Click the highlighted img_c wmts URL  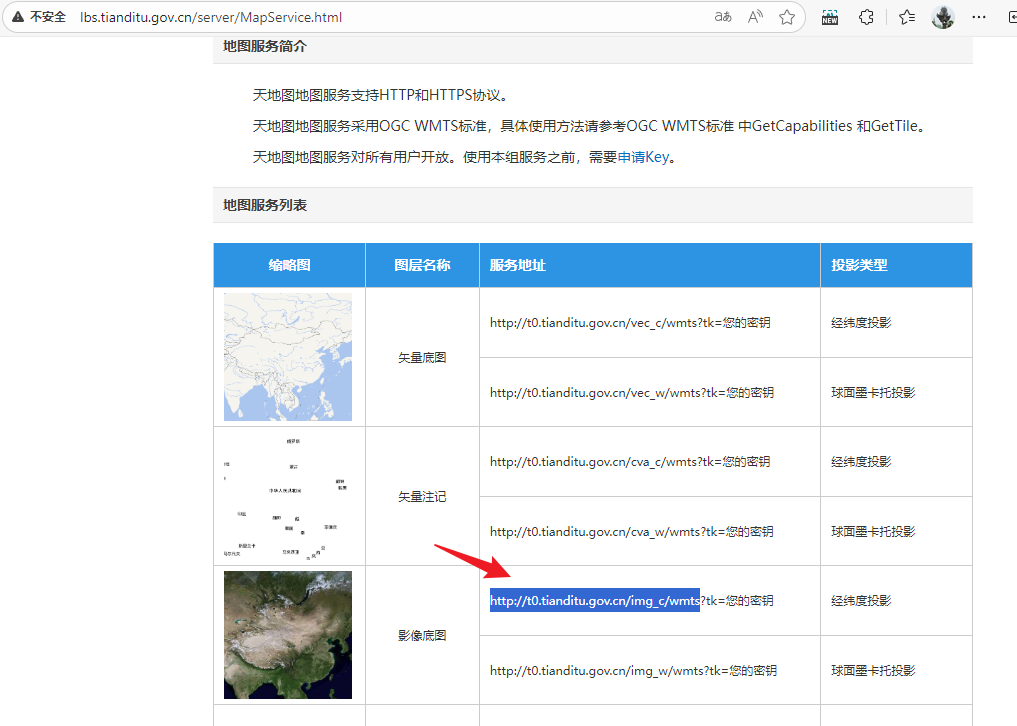tap(594, 601)
